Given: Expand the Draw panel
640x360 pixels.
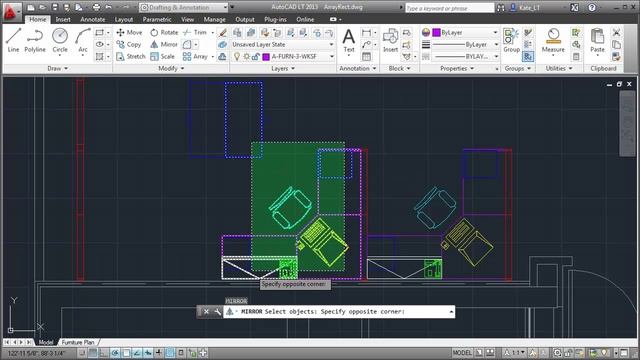Looking at the screenshot, I should (x=58, y=69).
